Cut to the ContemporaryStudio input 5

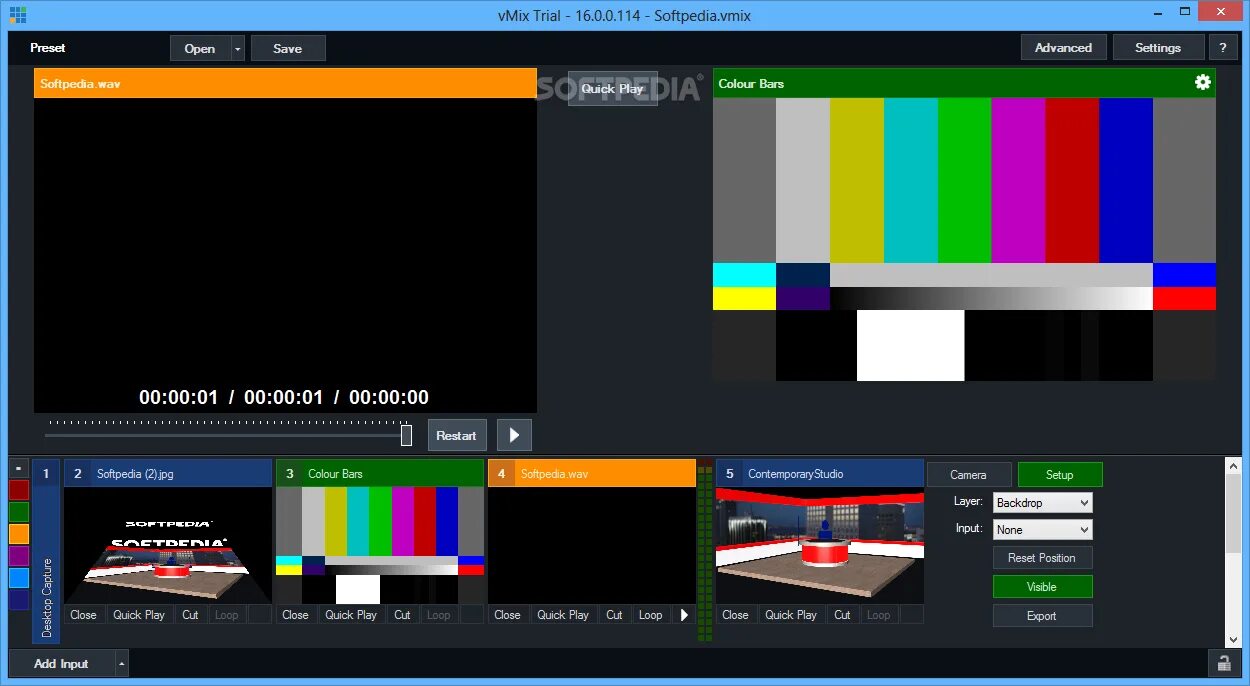[842, 615]
